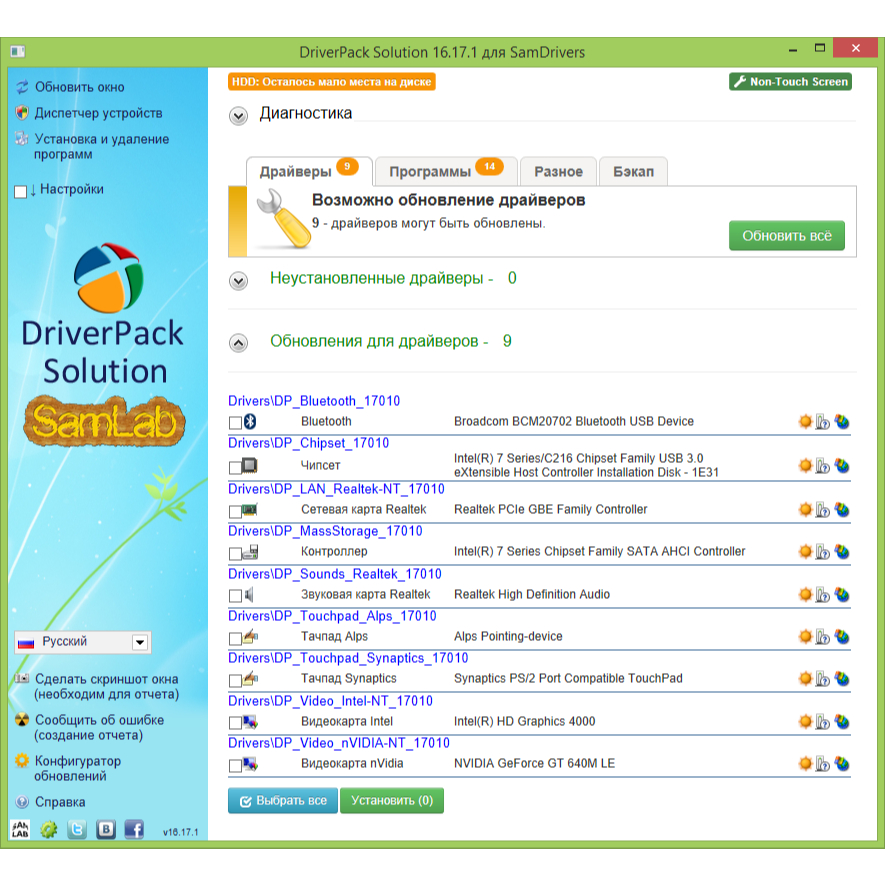
Task: Expand the Неустановленные драйверы section
Action: click(x=238, y=281)
